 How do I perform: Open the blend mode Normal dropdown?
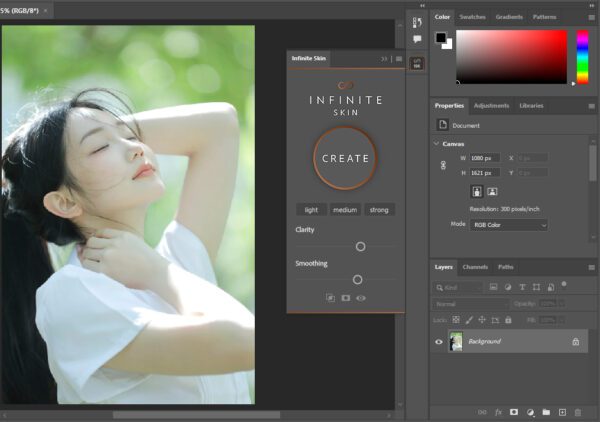[x=470, y=303]
